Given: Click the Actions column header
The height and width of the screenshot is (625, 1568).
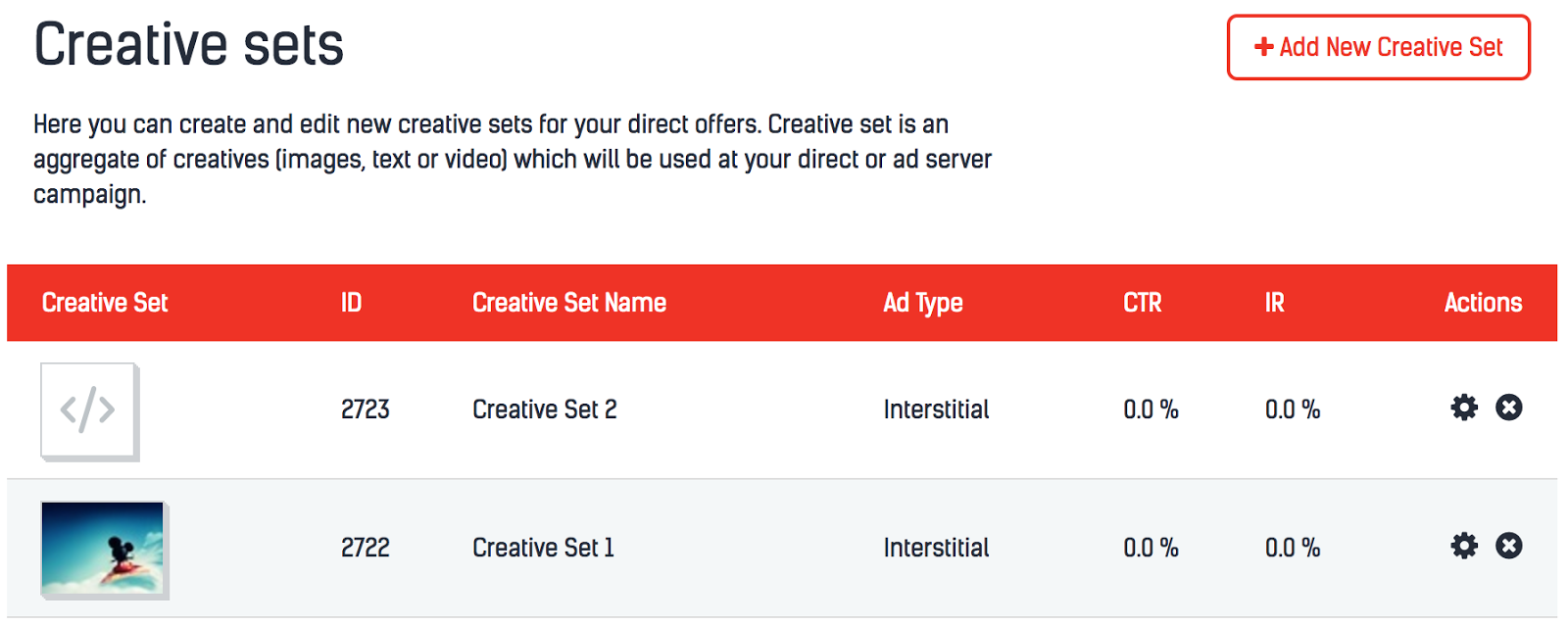Looking at the screenshot, I should pos(1482,303).
